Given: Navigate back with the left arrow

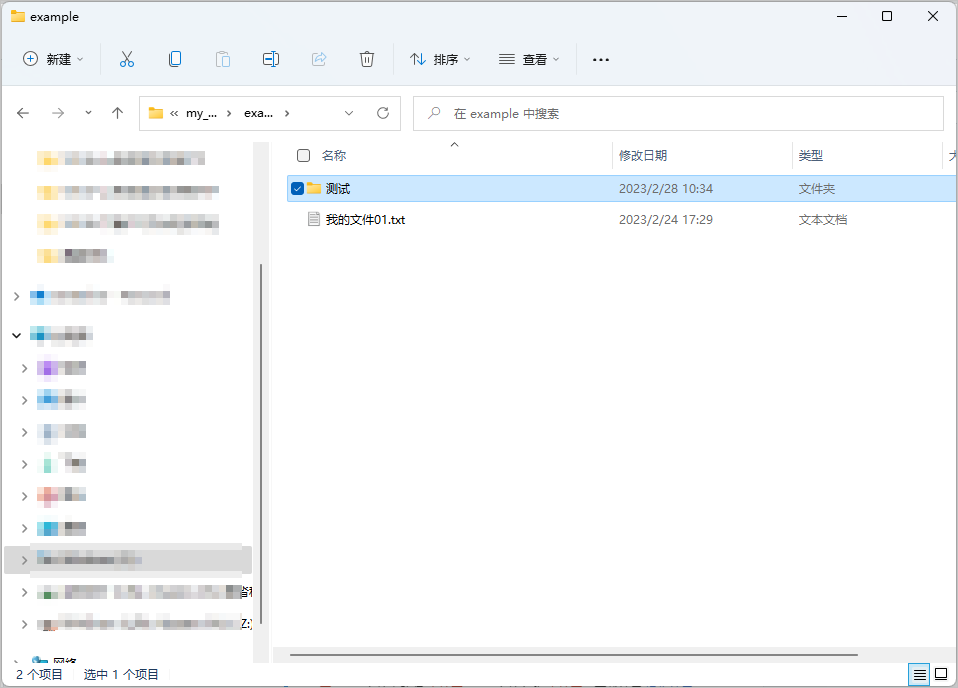Looking at the screenshot, I should 24,114.
